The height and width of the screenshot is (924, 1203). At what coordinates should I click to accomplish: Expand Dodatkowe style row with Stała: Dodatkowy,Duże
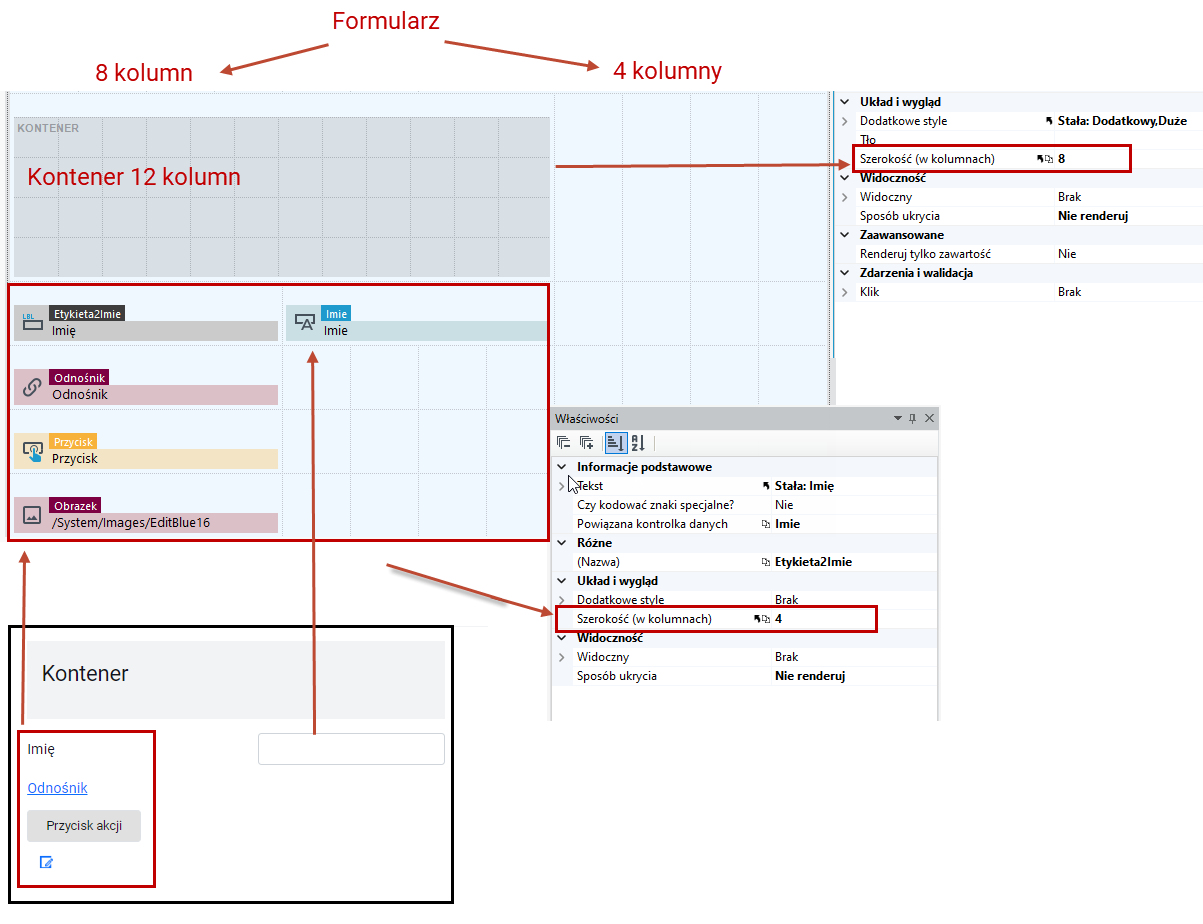845,121
